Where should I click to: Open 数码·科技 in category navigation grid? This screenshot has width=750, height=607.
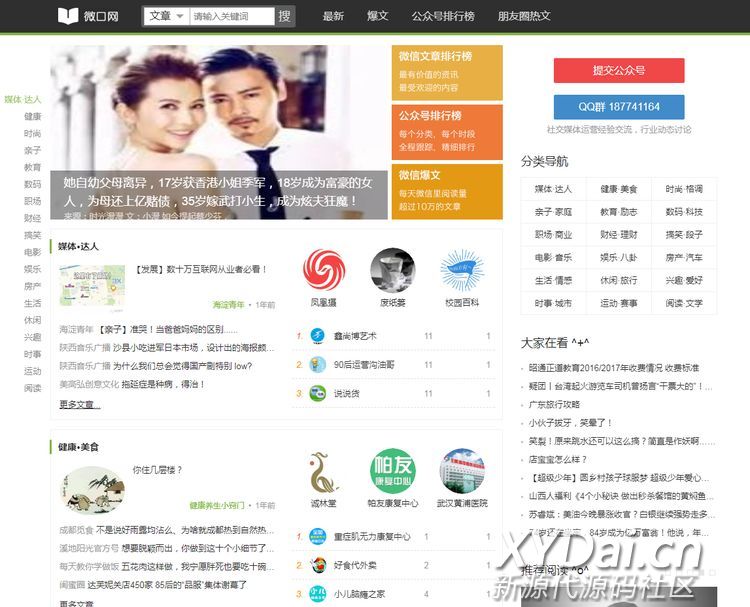[684, 212]
